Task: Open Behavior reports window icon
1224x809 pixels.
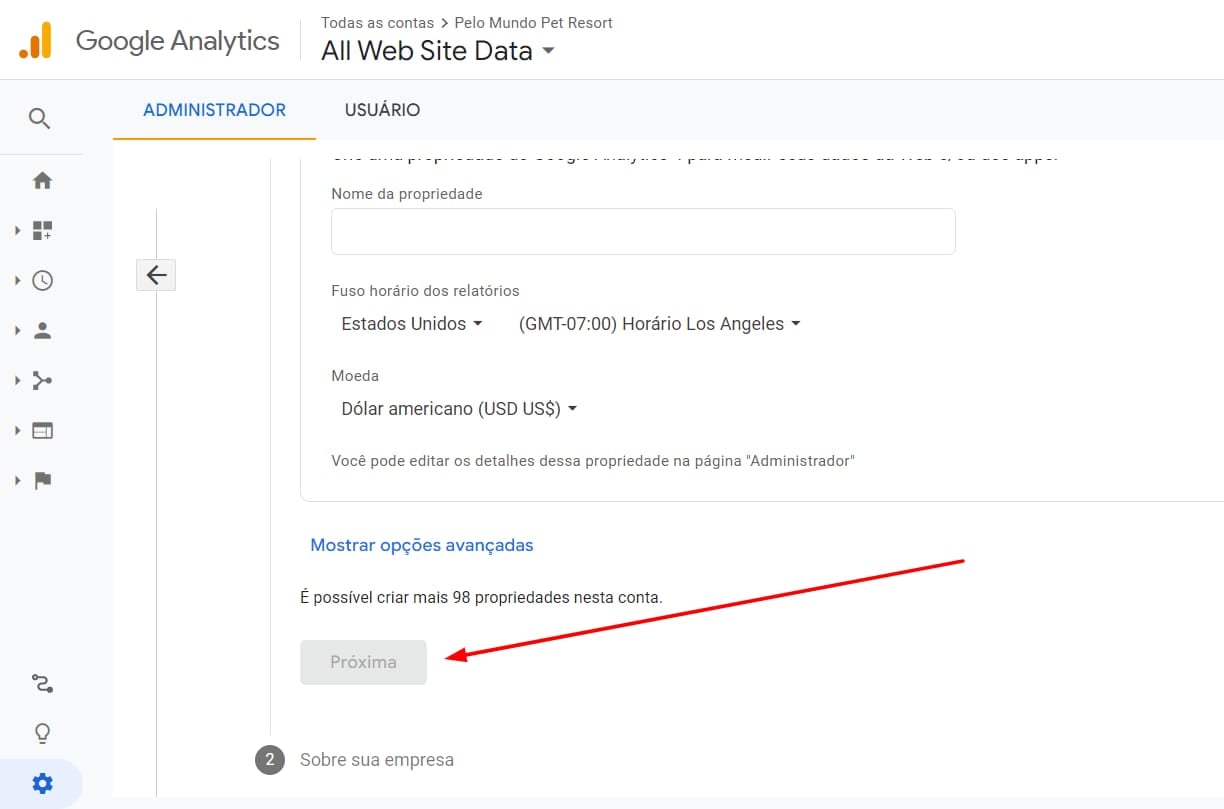Action: tap(42, 431)
